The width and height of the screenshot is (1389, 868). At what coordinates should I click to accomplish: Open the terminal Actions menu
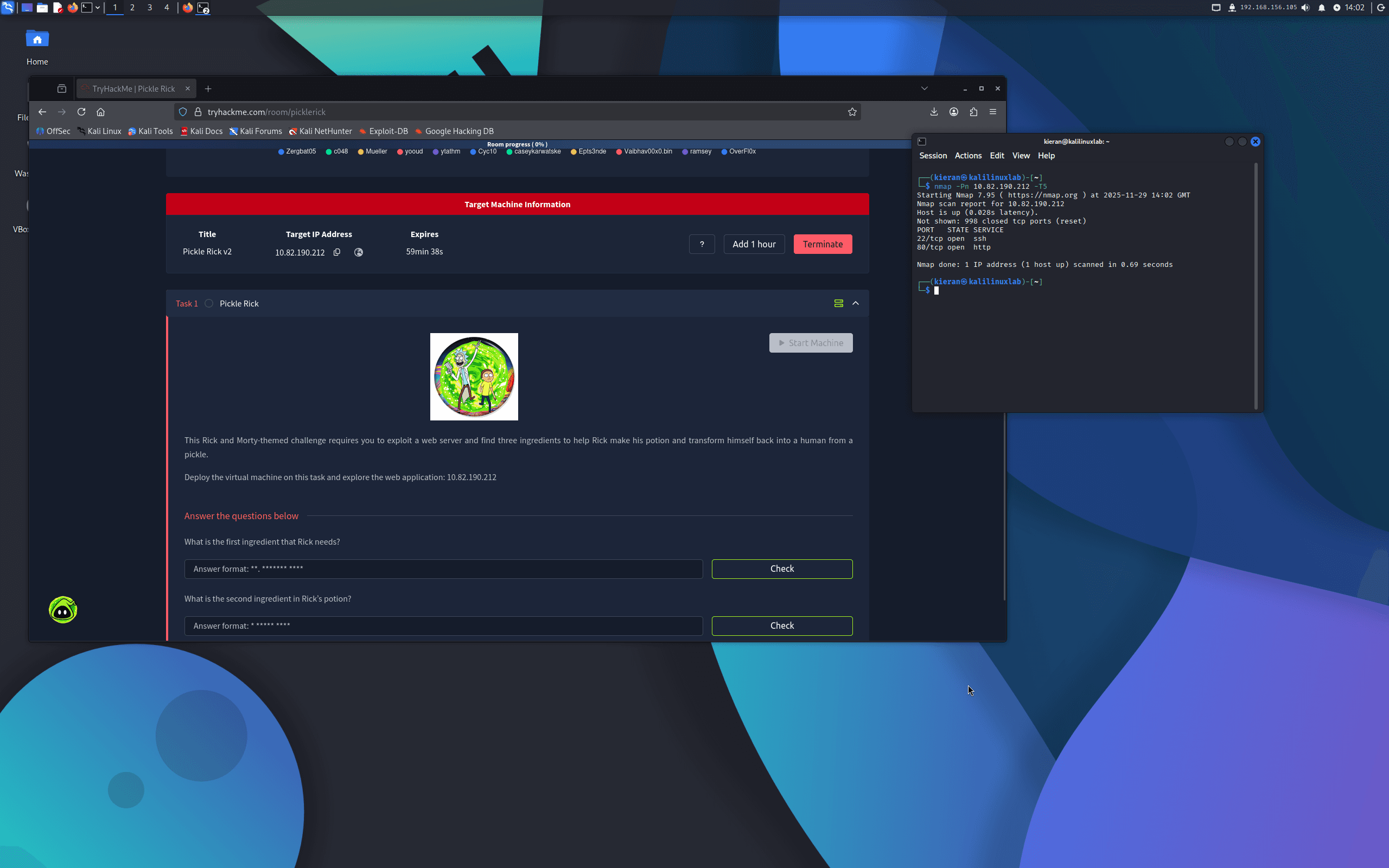click(x=968, y=156)
